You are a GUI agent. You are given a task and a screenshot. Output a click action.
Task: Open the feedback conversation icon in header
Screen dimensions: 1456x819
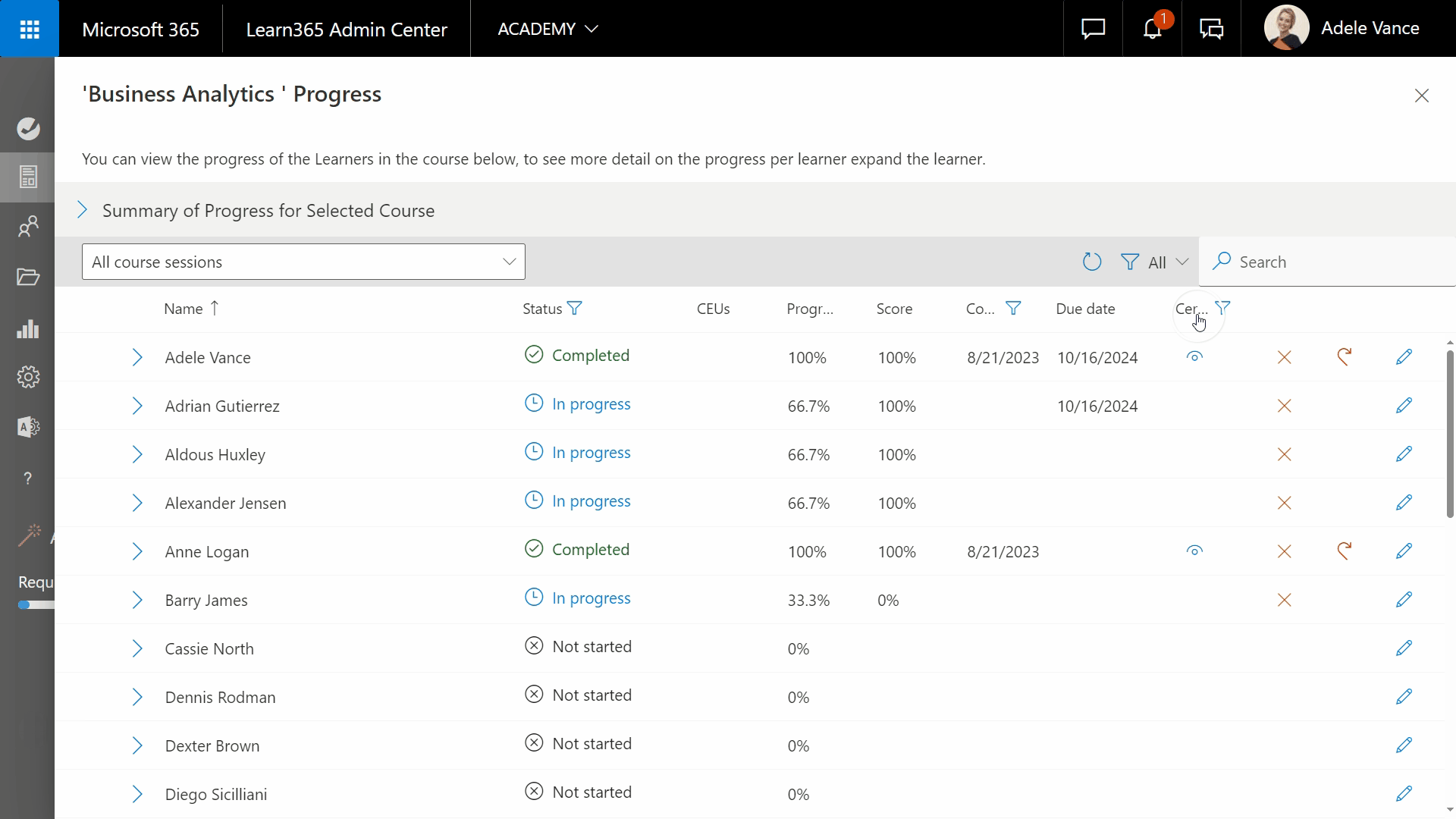pyautogui.click(x=1212, y=29)
